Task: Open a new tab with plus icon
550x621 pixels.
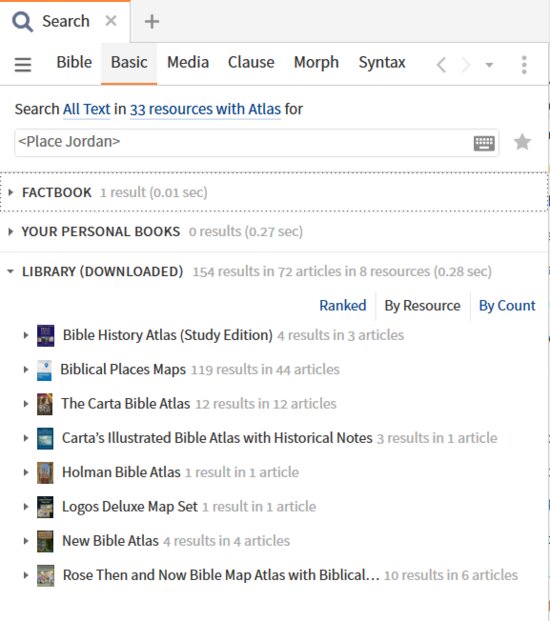Action: click(152, 21)
